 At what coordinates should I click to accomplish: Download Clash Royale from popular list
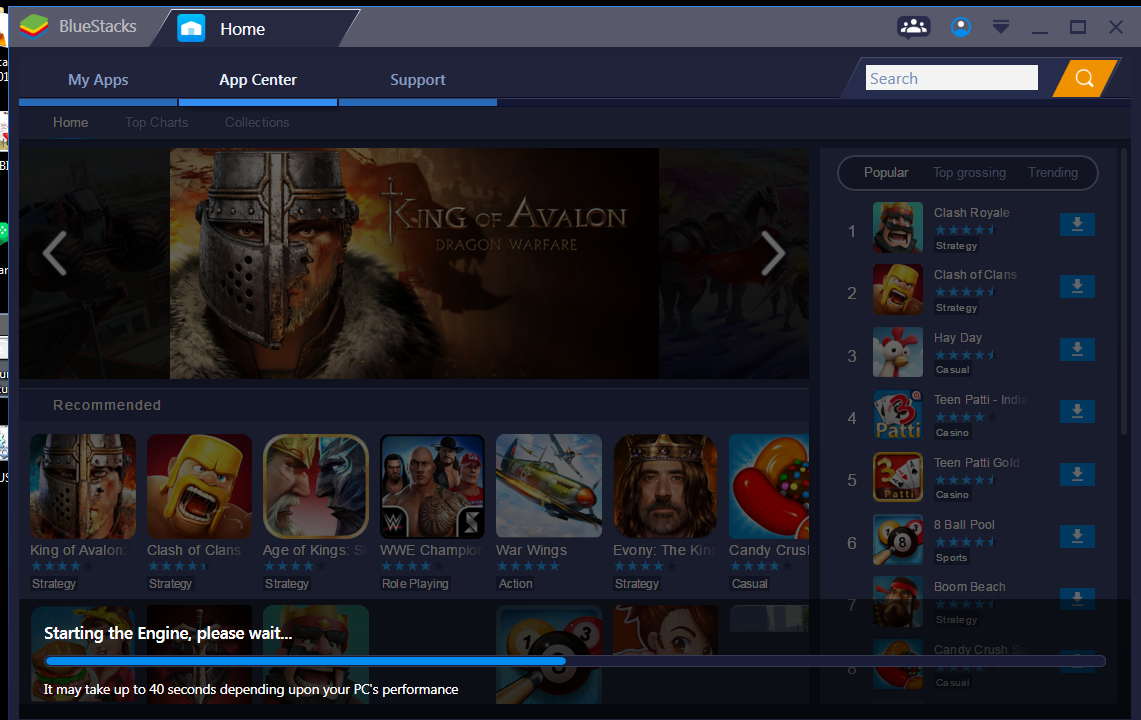coord(1077,224)
